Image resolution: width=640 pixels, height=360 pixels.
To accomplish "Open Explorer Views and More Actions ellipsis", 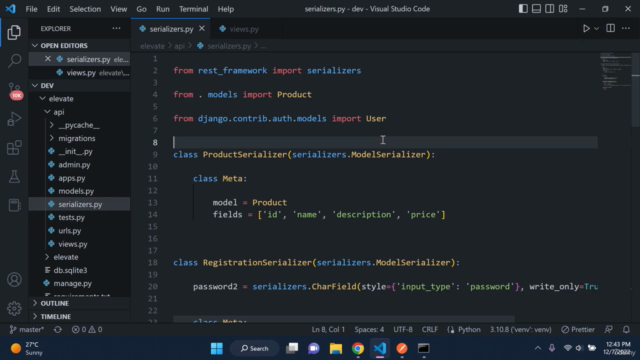I will point(116,28).
